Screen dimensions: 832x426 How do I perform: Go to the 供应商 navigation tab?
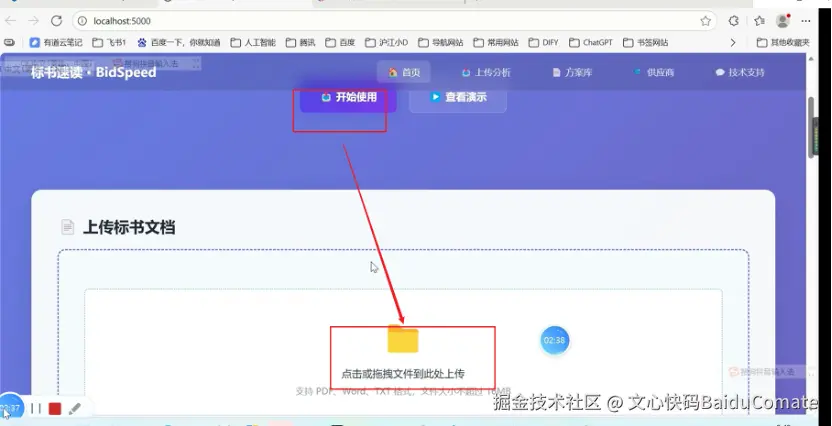point(654,73)
